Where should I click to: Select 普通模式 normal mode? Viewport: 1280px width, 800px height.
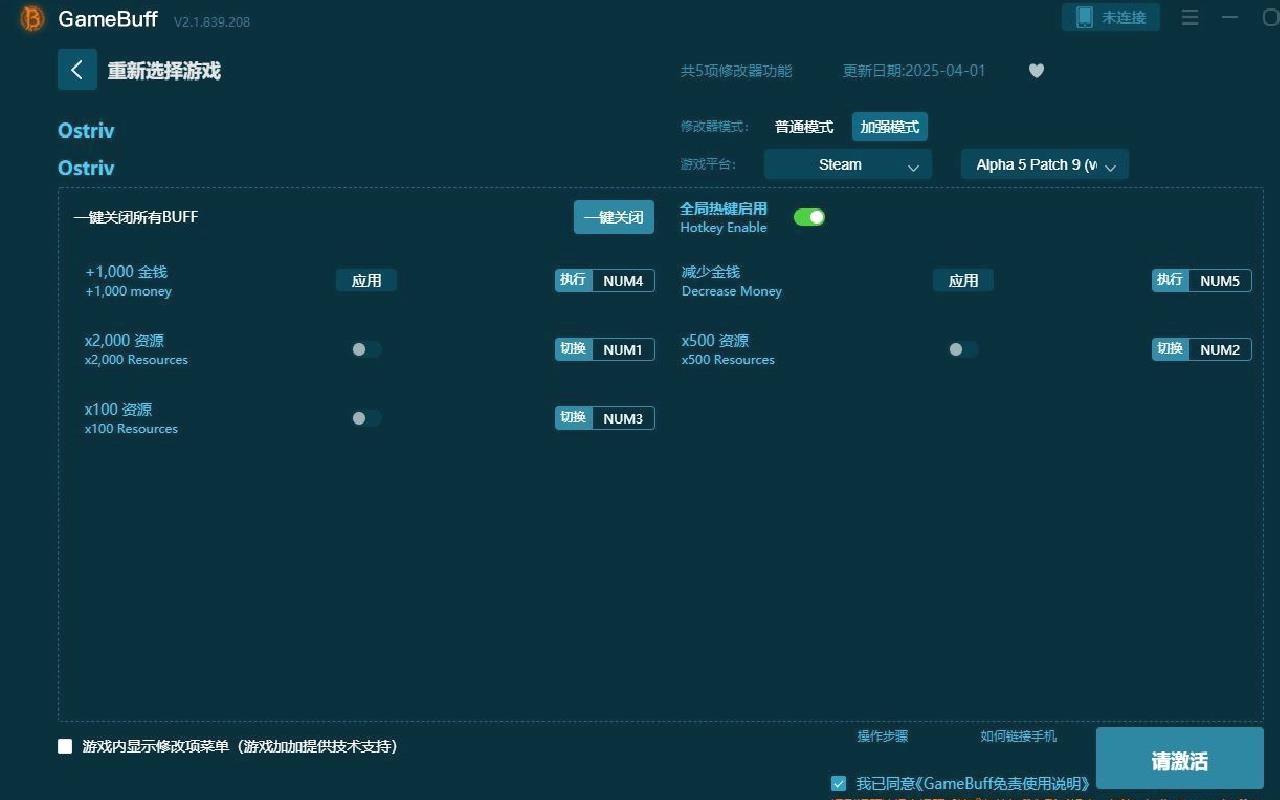coord(804,127)
